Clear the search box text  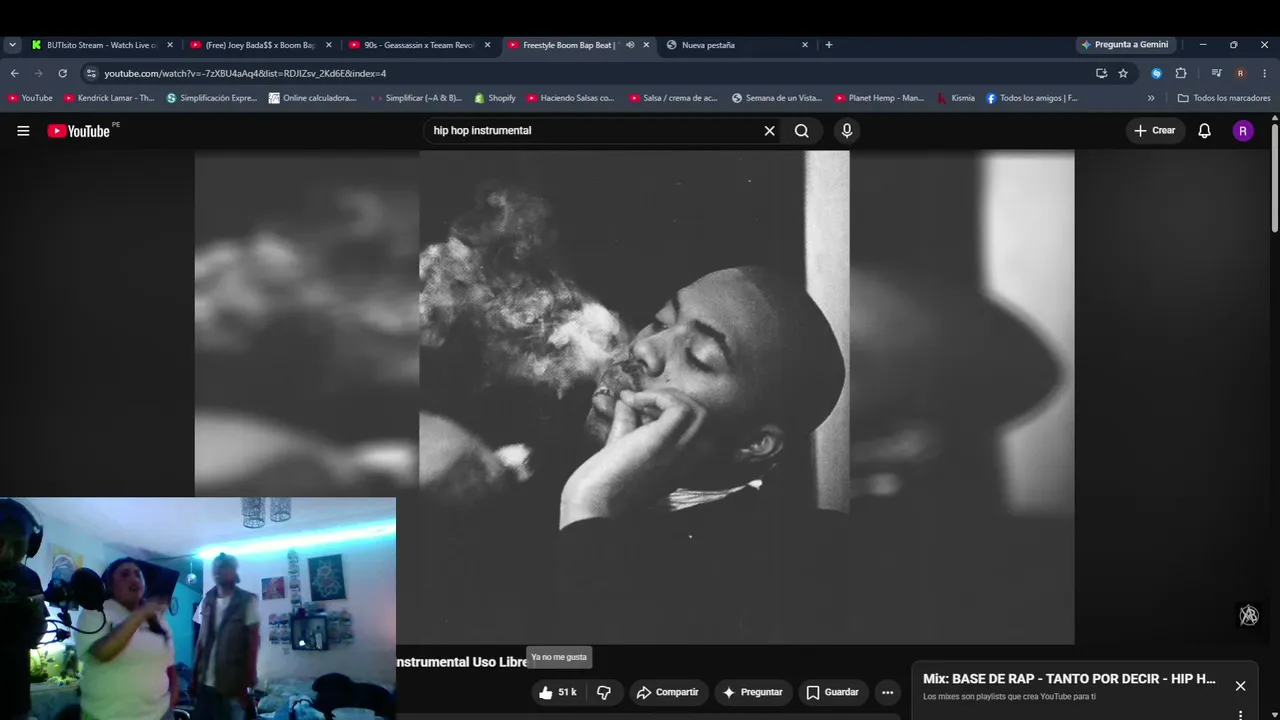tap(769, 131)
